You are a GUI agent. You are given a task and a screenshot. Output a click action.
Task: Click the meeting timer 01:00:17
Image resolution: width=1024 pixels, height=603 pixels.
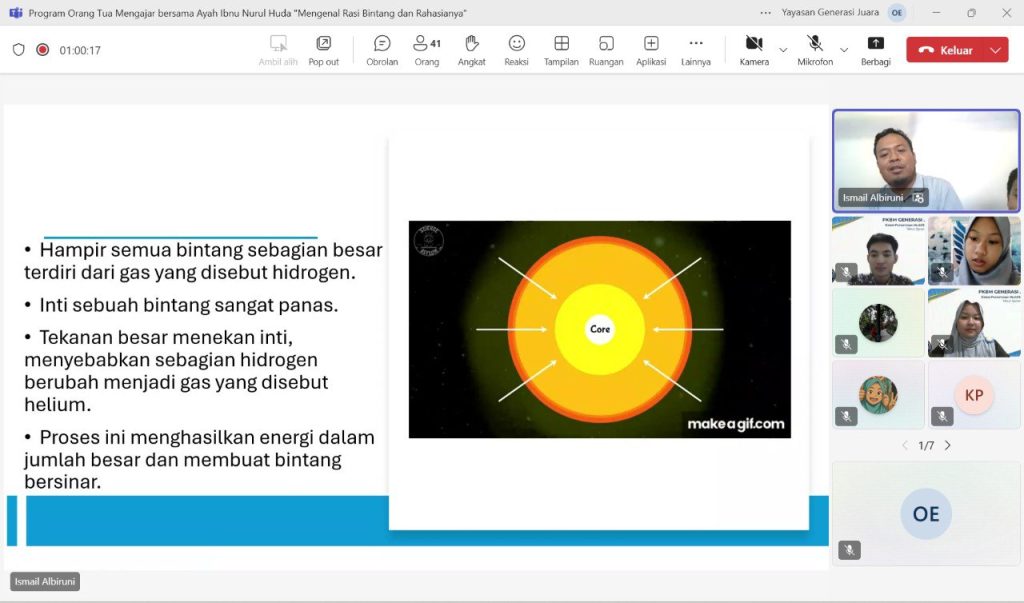[x=80, y=50]
